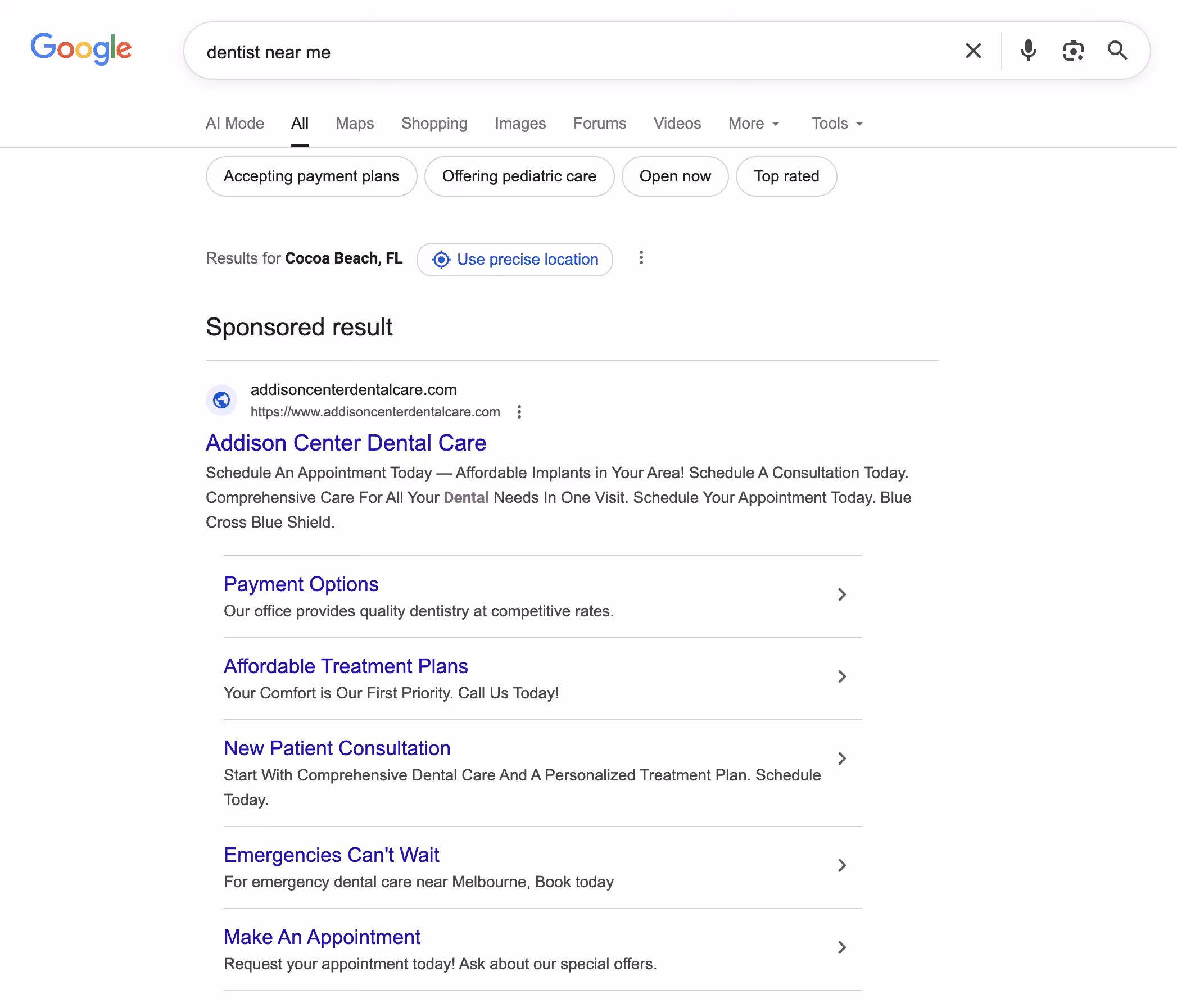This screenshot has width=1177, height=1008.
Task: Open the three-dot menu beside Use precise location
Action: coord(641,258)
